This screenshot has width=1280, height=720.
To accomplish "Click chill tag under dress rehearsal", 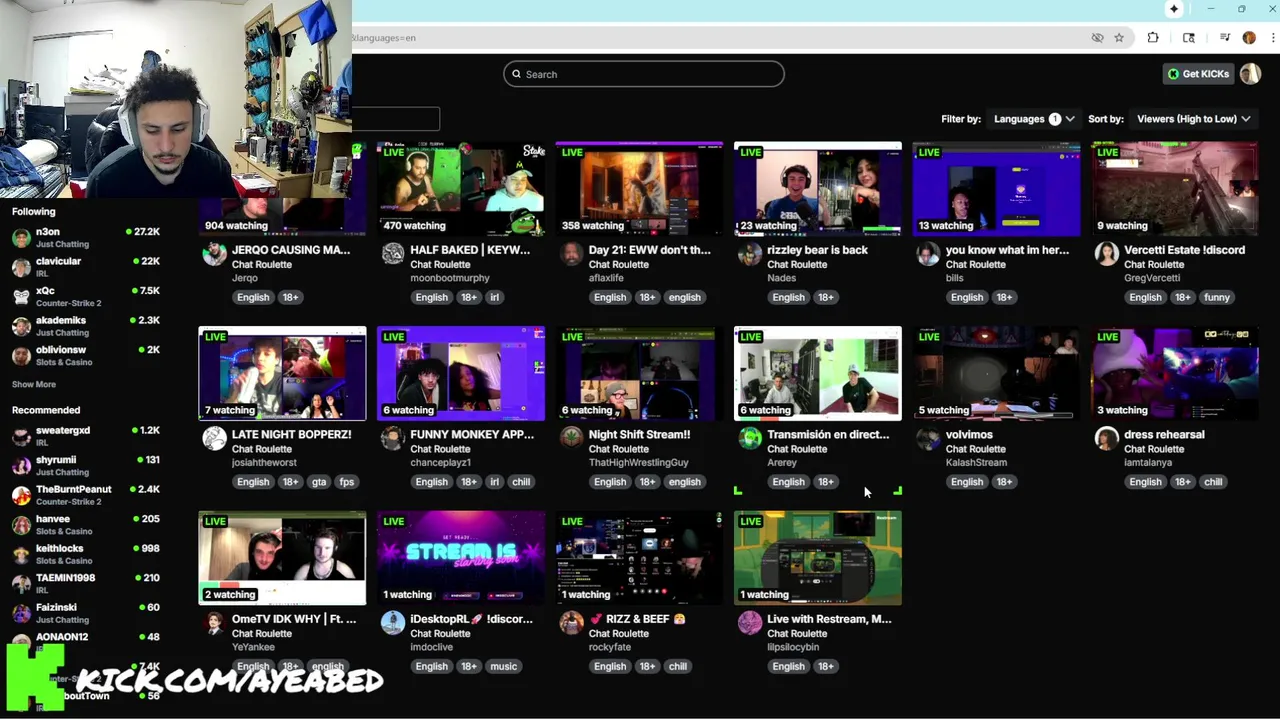I will [x=1213, y=482].
